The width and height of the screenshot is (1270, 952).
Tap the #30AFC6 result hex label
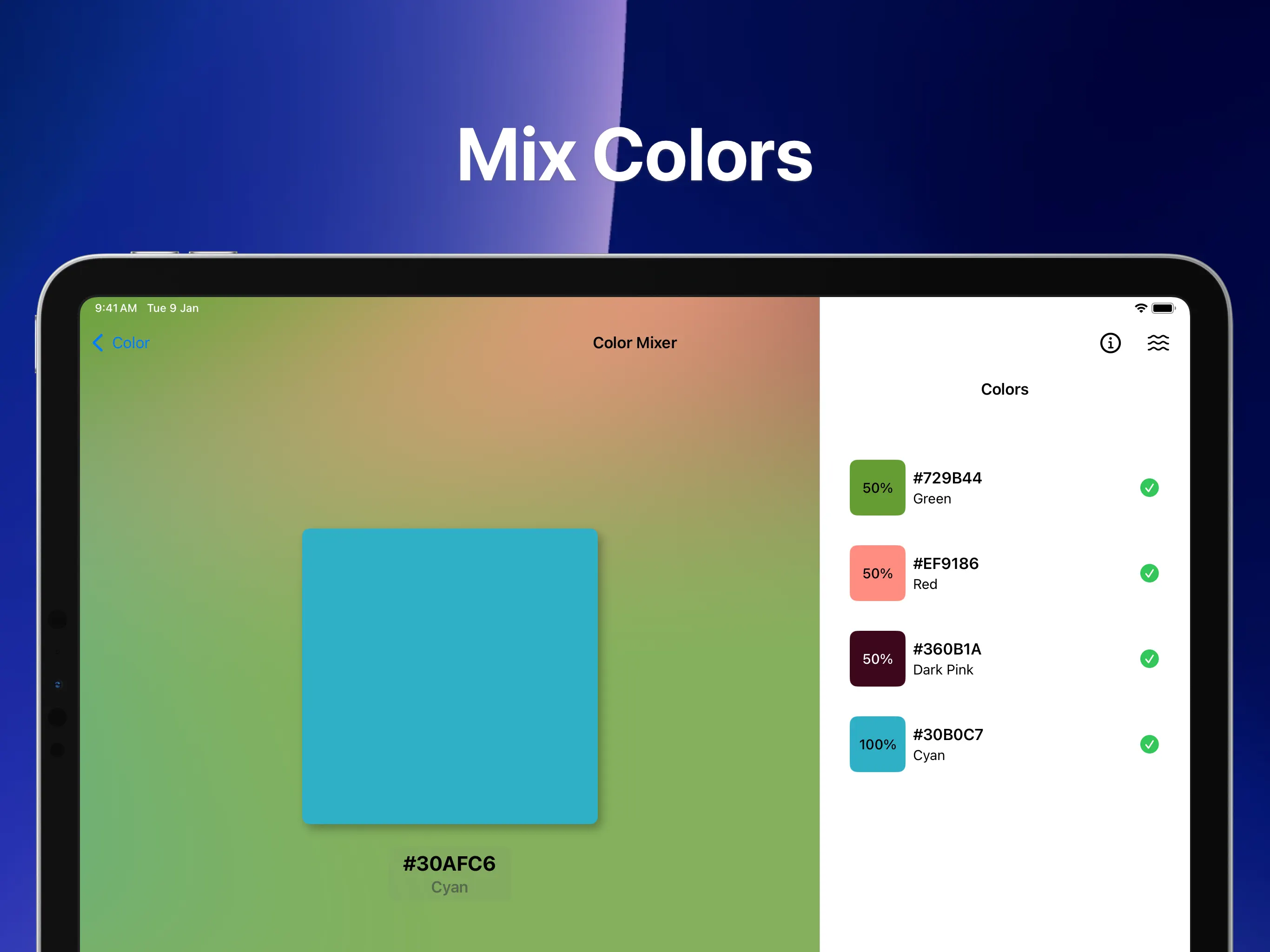[x=449, y=864]
